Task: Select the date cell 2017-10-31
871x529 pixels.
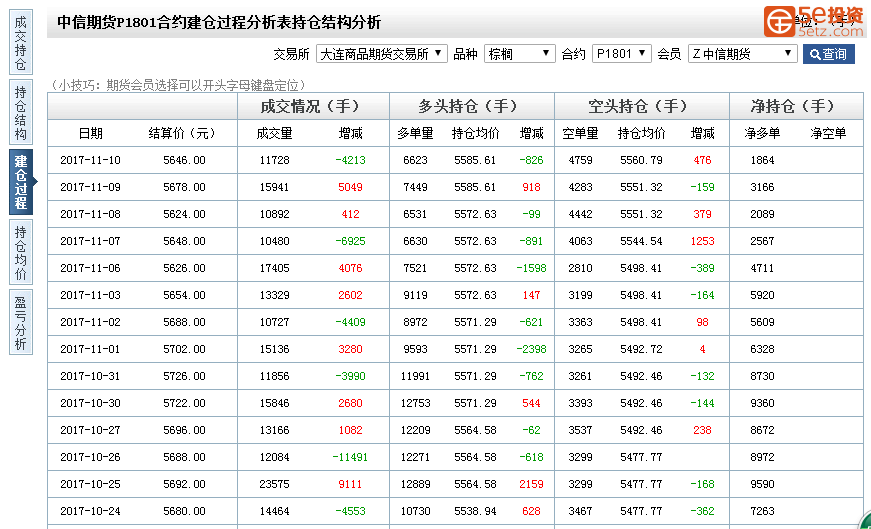Action: coord(90,376)
